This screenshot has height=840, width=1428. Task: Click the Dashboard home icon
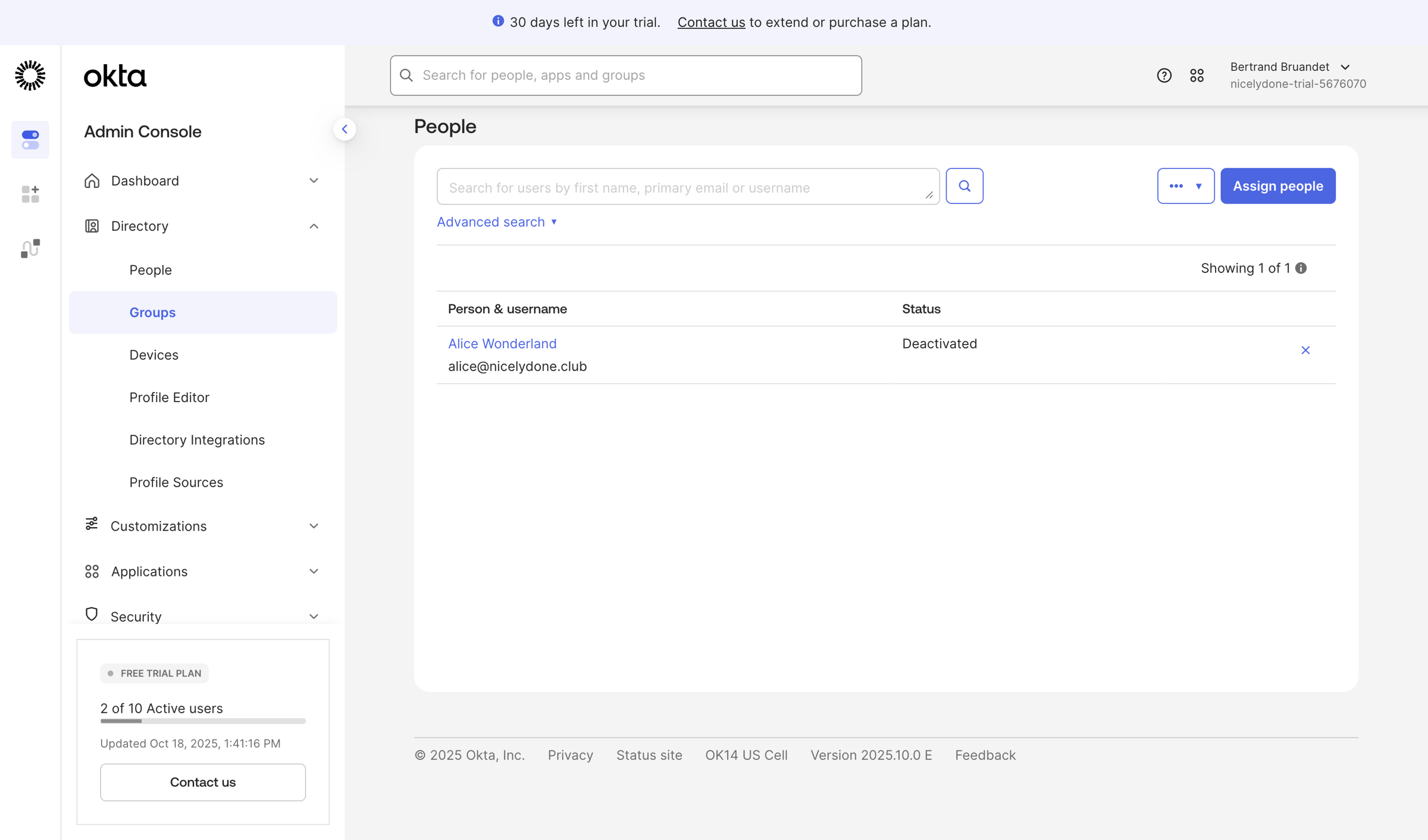coord(92,181)
